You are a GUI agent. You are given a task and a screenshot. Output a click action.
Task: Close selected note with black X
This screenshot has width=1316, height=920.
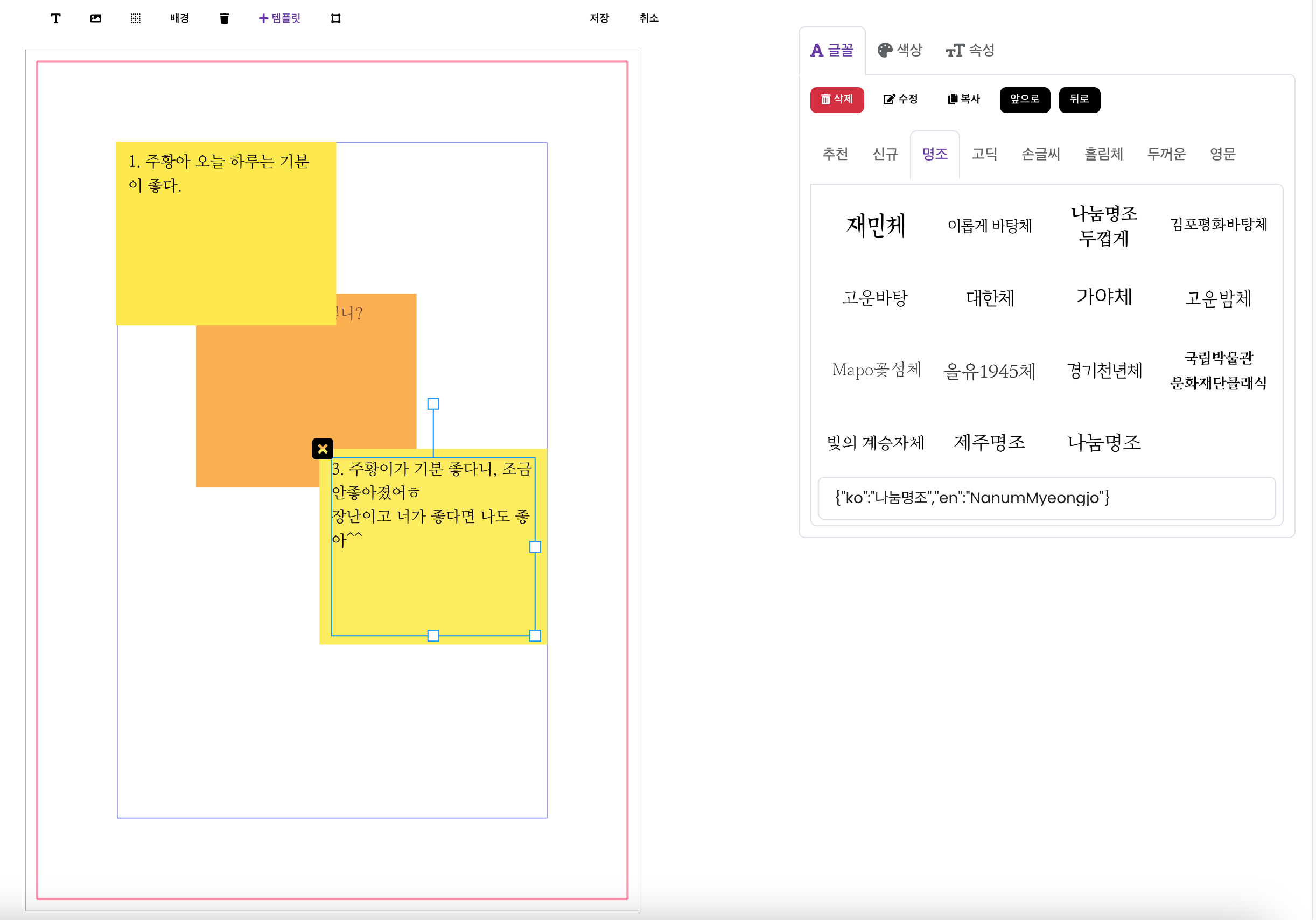323,449
